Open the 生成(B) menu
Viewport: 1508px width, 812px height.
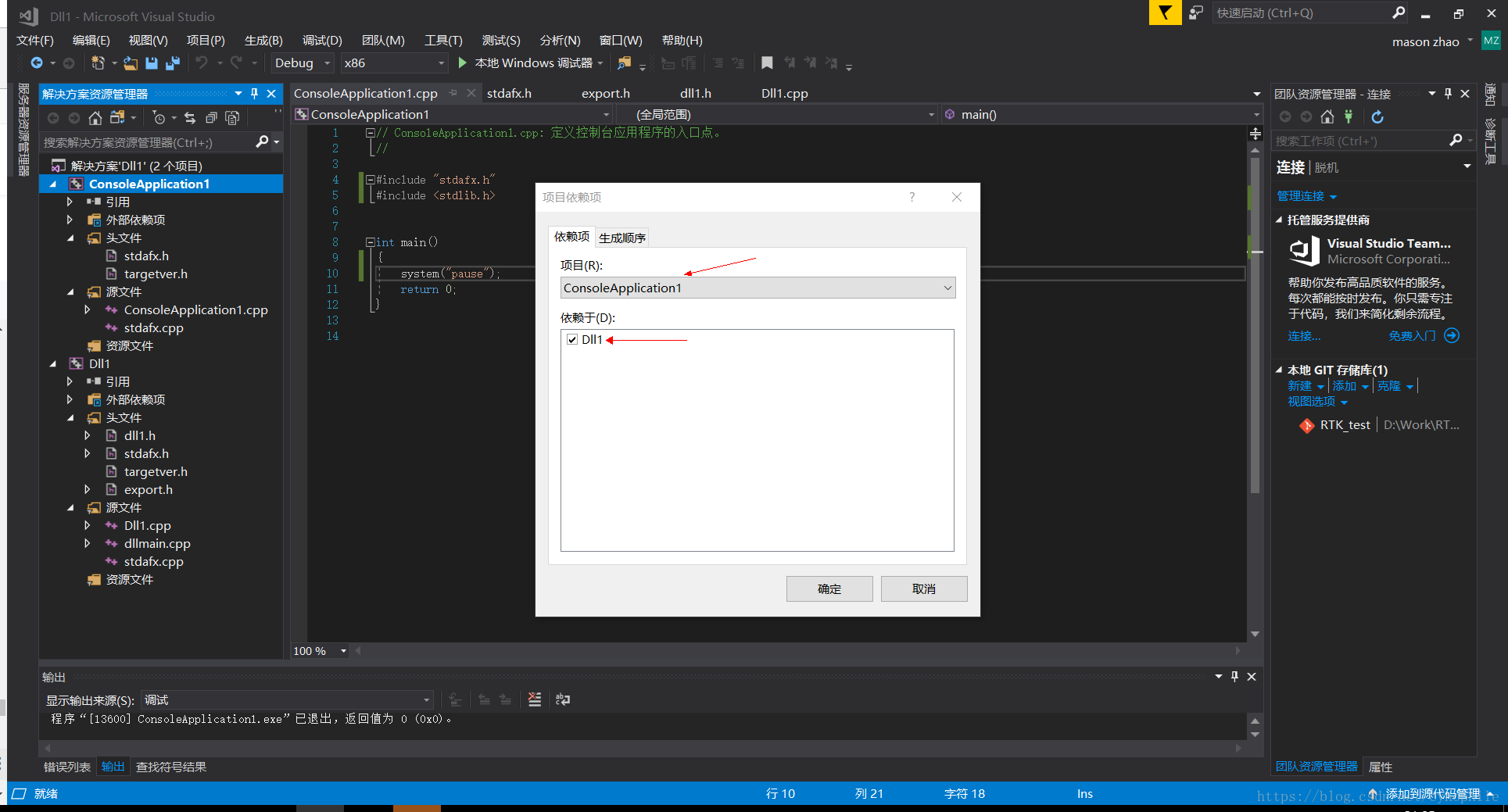tap(263, 40)
